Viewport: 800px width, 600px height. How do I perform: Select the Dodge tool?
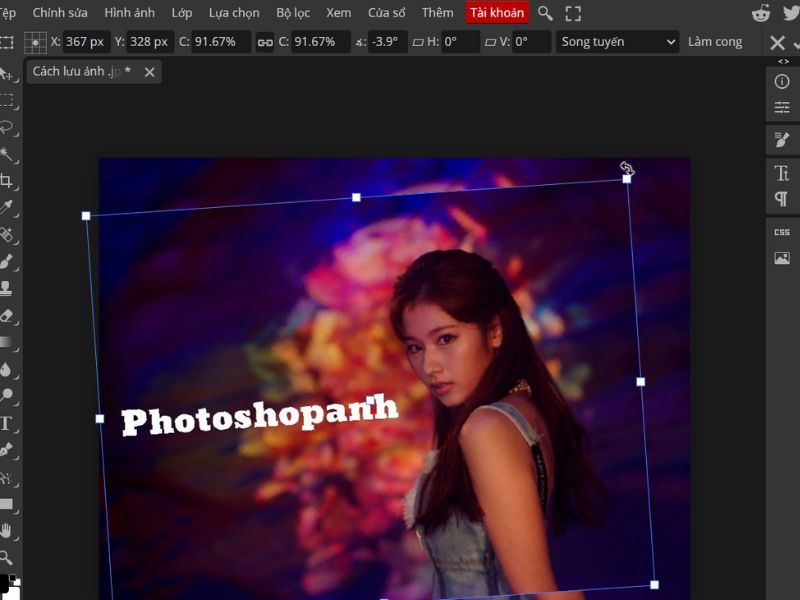click(x=6, y=395)
